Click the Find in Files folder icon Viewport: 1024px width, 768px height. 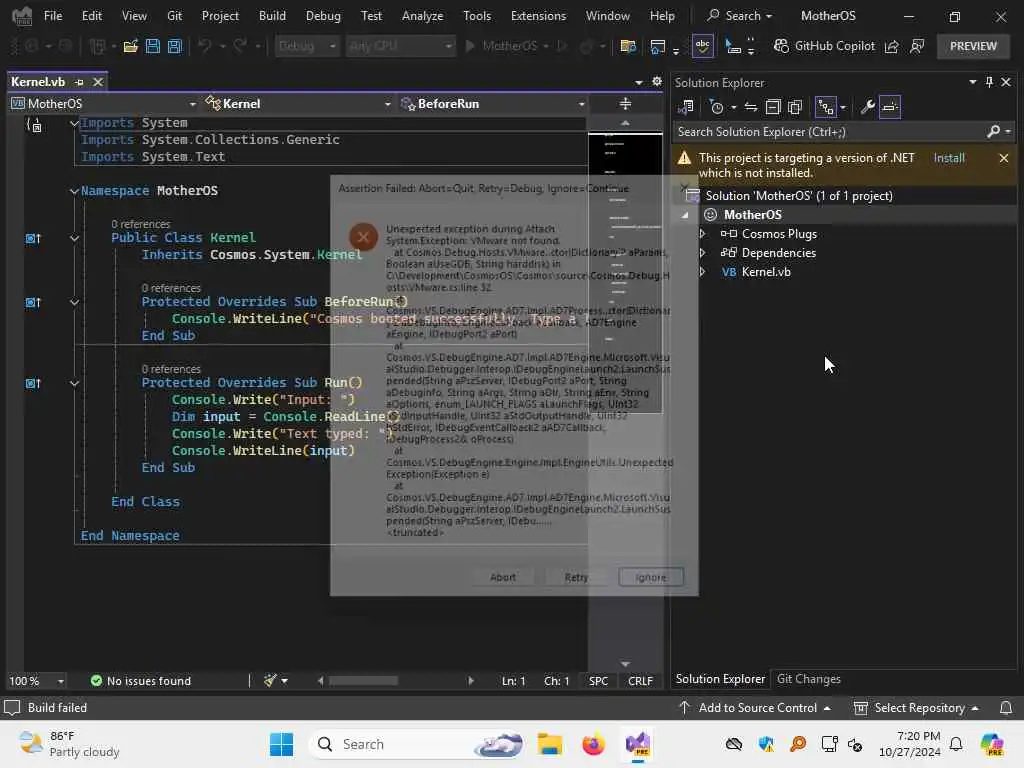628,46
